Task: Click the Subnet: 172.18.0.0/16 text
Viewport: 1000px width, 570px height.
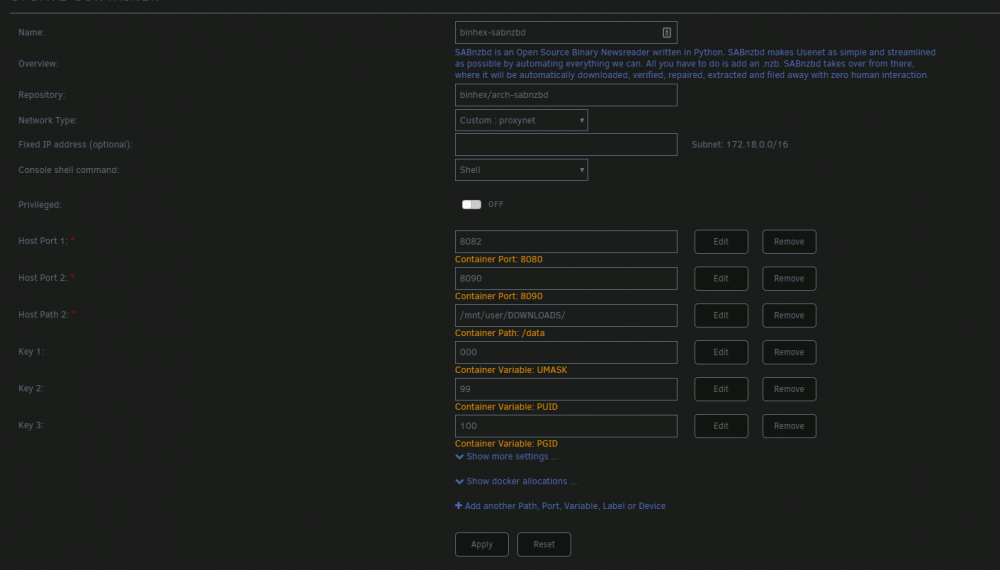Action: [740, 145]
